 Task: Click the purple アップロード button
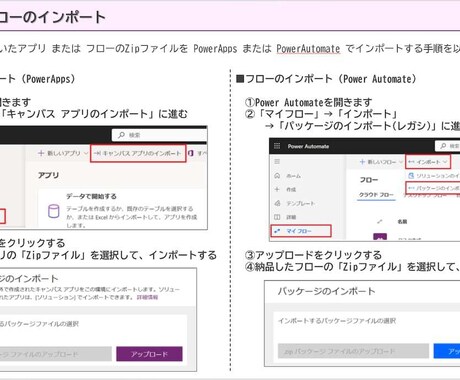coord(149,354)
